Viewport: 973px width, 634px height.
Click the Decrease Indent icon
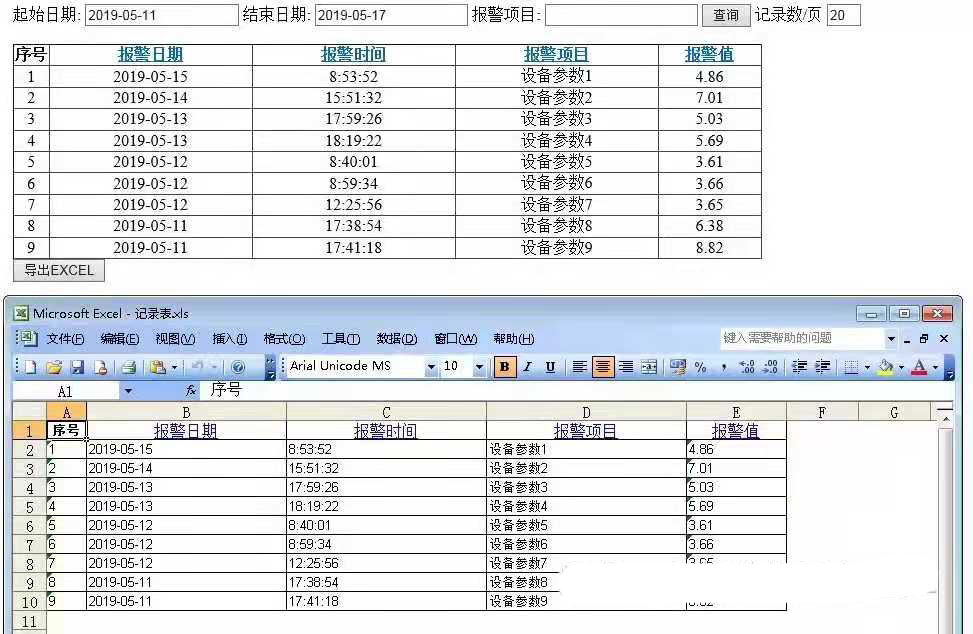tap(799, 367)
